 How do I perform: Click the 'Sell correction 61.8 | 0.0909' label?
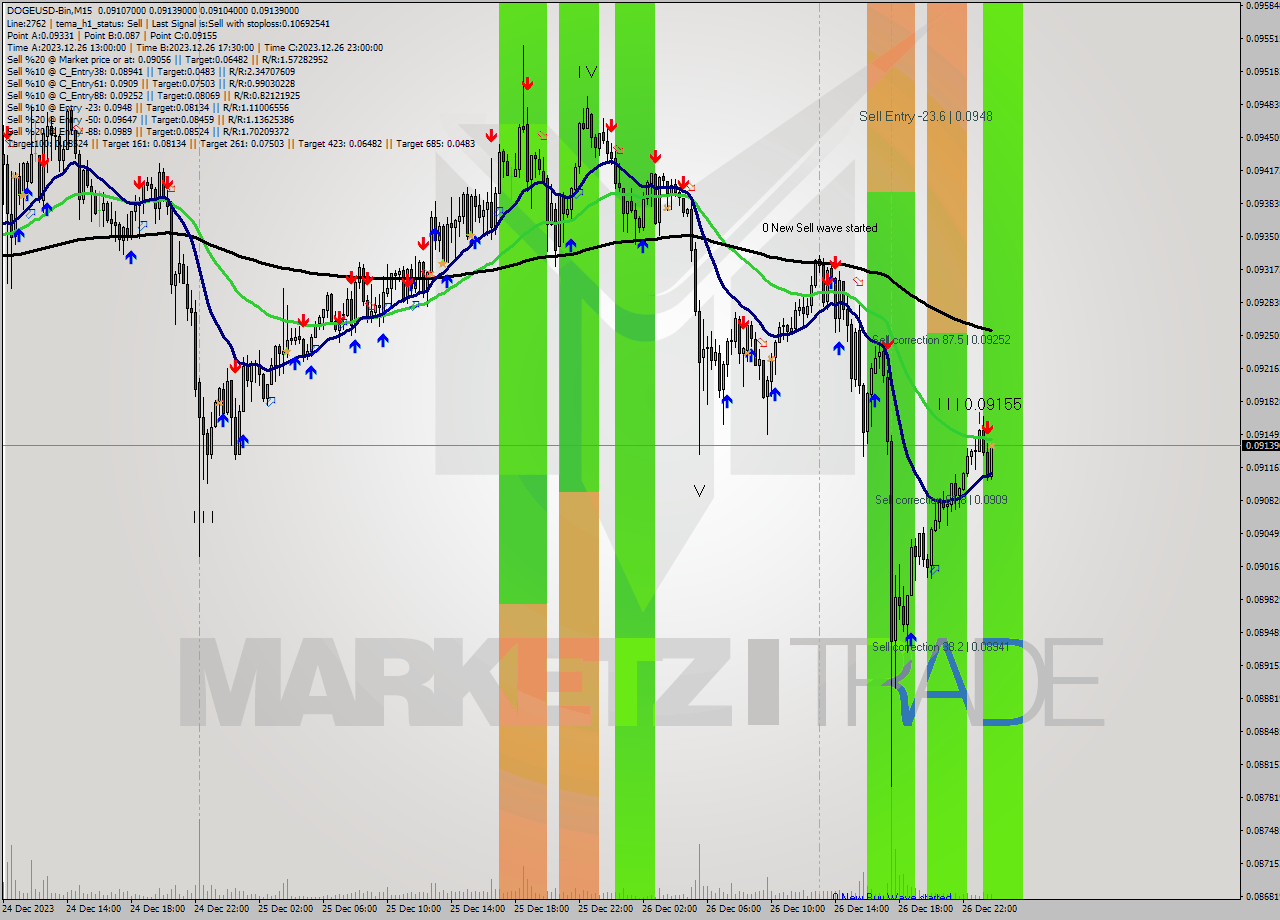pyautogui.click(x=941, y=500)
